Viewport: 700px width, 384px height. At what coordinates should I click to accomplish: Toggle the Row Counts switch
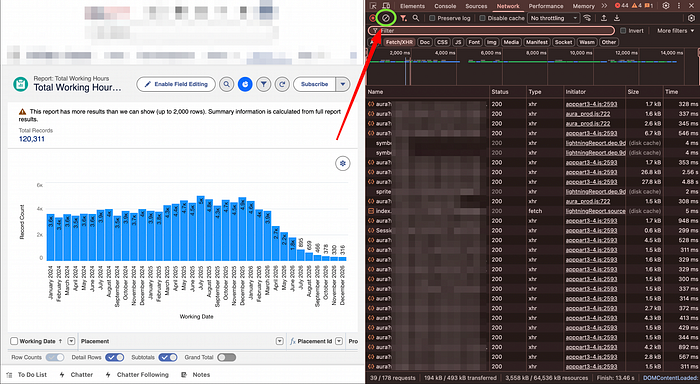coord(55,357)
